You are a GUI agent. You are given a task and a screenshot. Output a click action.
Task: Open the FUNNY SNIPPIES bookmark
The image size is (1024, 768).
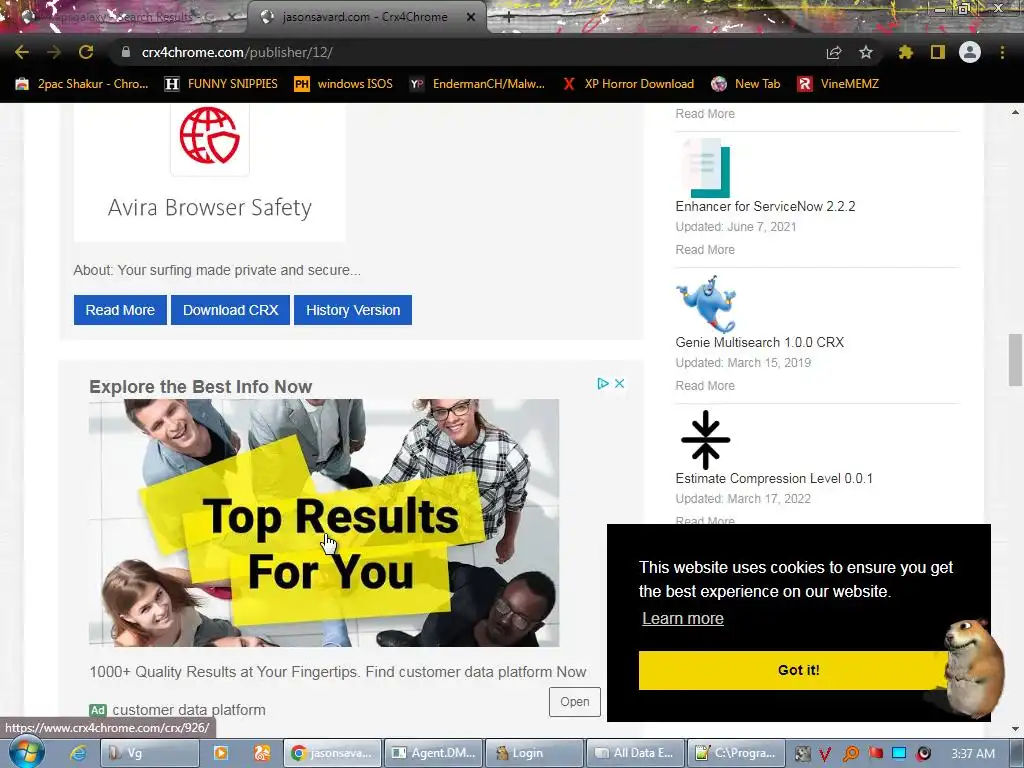click(x=222, y=84)
